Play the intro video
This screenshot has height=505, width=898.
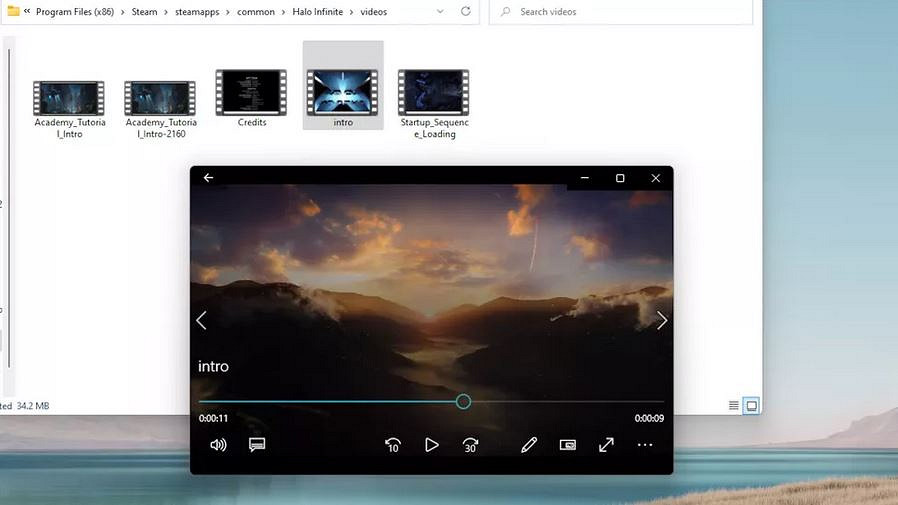point(431,445)
